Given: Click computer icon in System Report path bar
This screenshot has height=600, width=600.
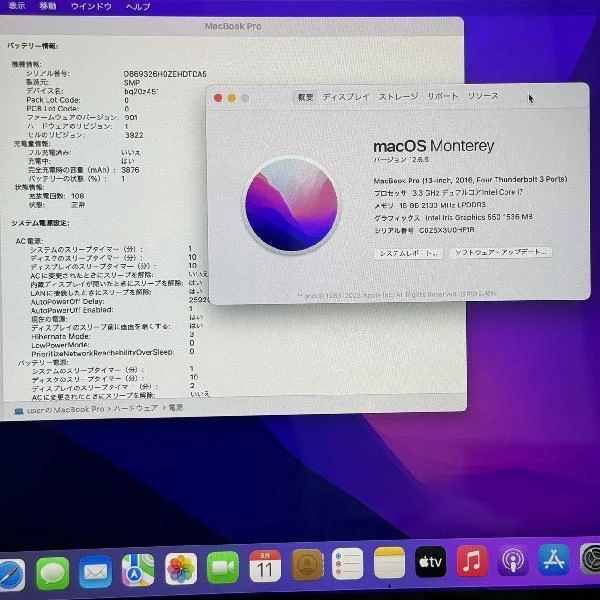Looking at the screenshot, I should pyautogui.click(x=19, y=411).
